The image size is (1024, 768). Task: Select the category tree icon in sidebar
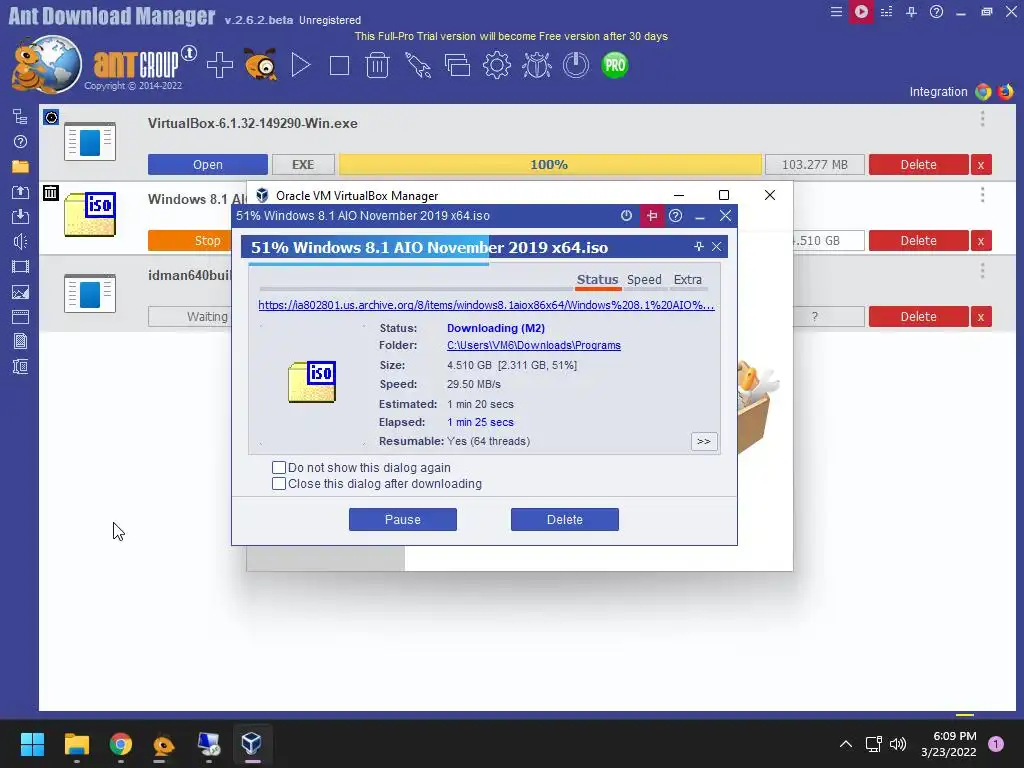pos(20,117)
